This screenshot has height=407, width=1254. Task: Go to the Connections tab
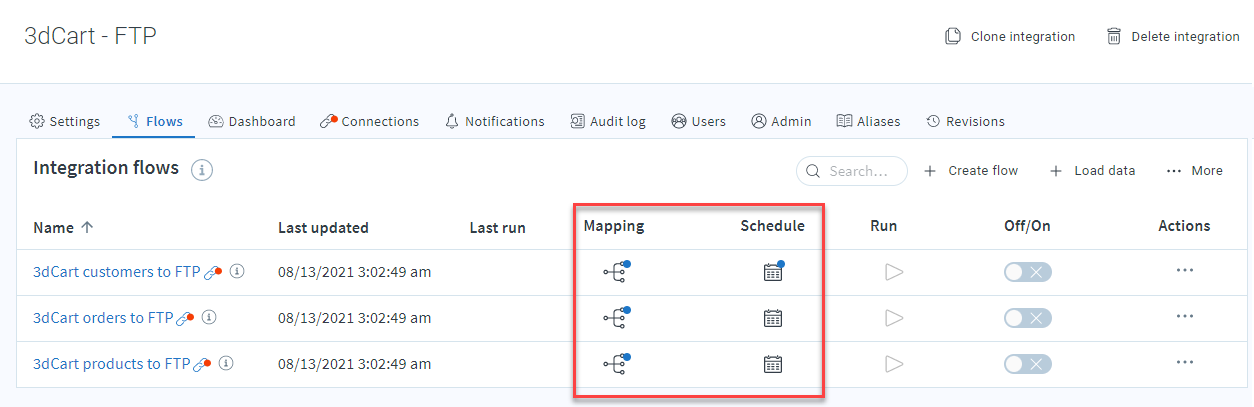point(369,121)
